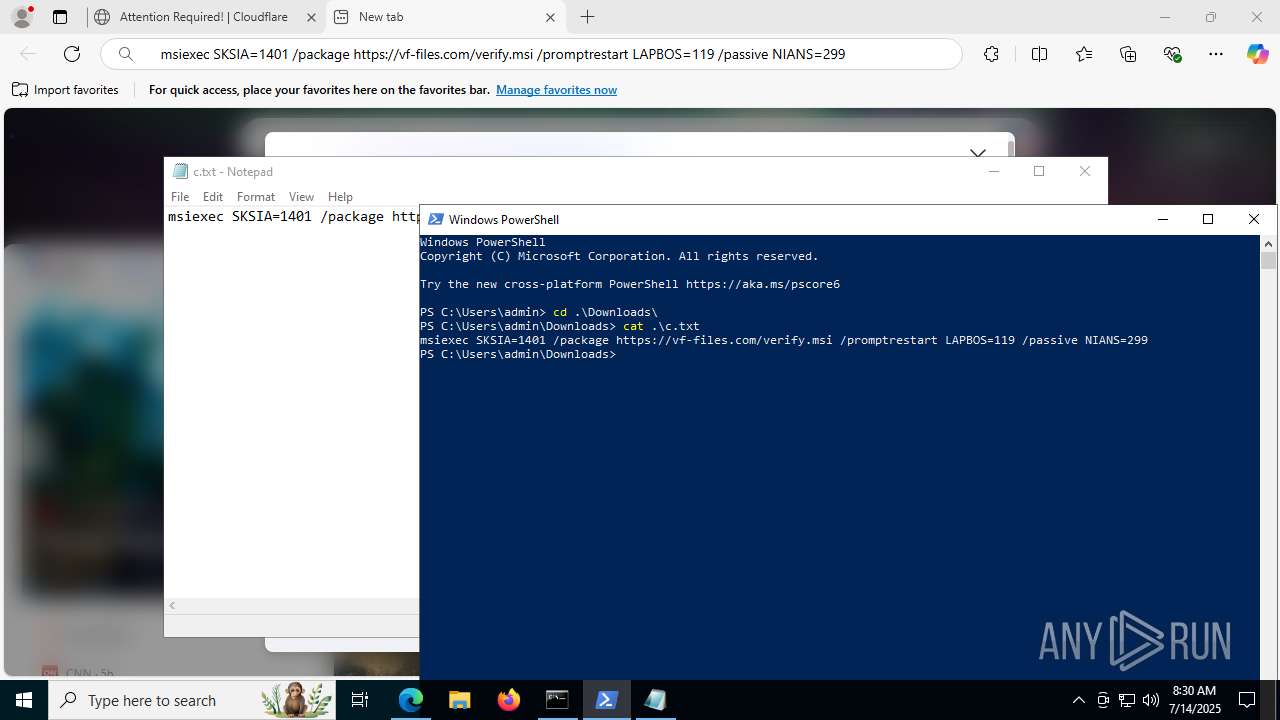
Task: Open the taskbar clock and date
Action: point(1196,700)
